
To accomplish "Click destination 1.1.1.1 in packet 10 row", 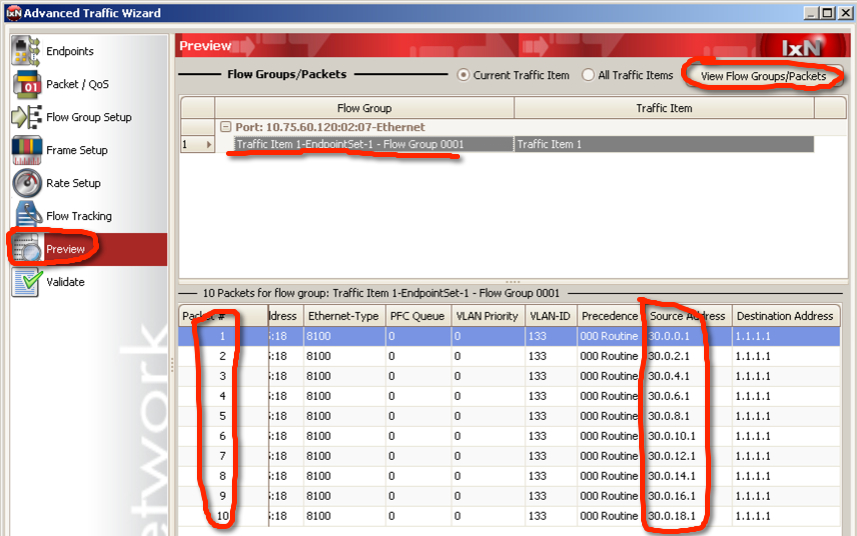I will point(753,516).
